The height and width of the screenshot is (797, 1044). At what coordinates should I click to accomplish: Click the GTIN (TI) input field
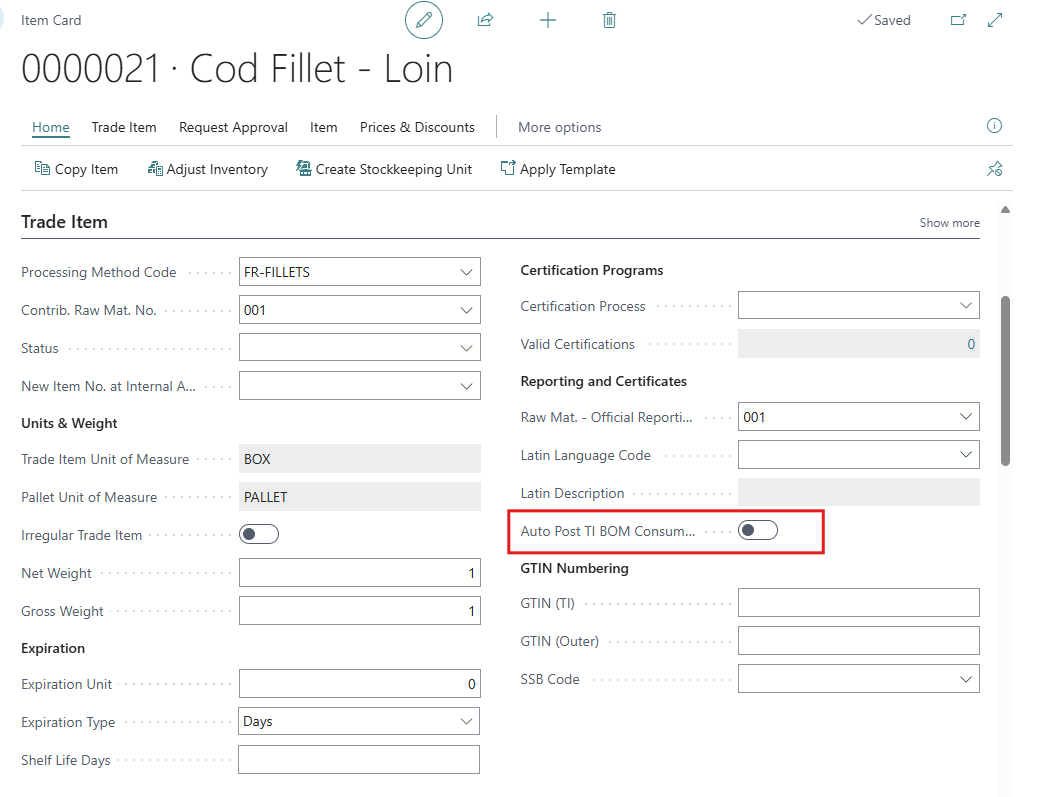point(859,603)
